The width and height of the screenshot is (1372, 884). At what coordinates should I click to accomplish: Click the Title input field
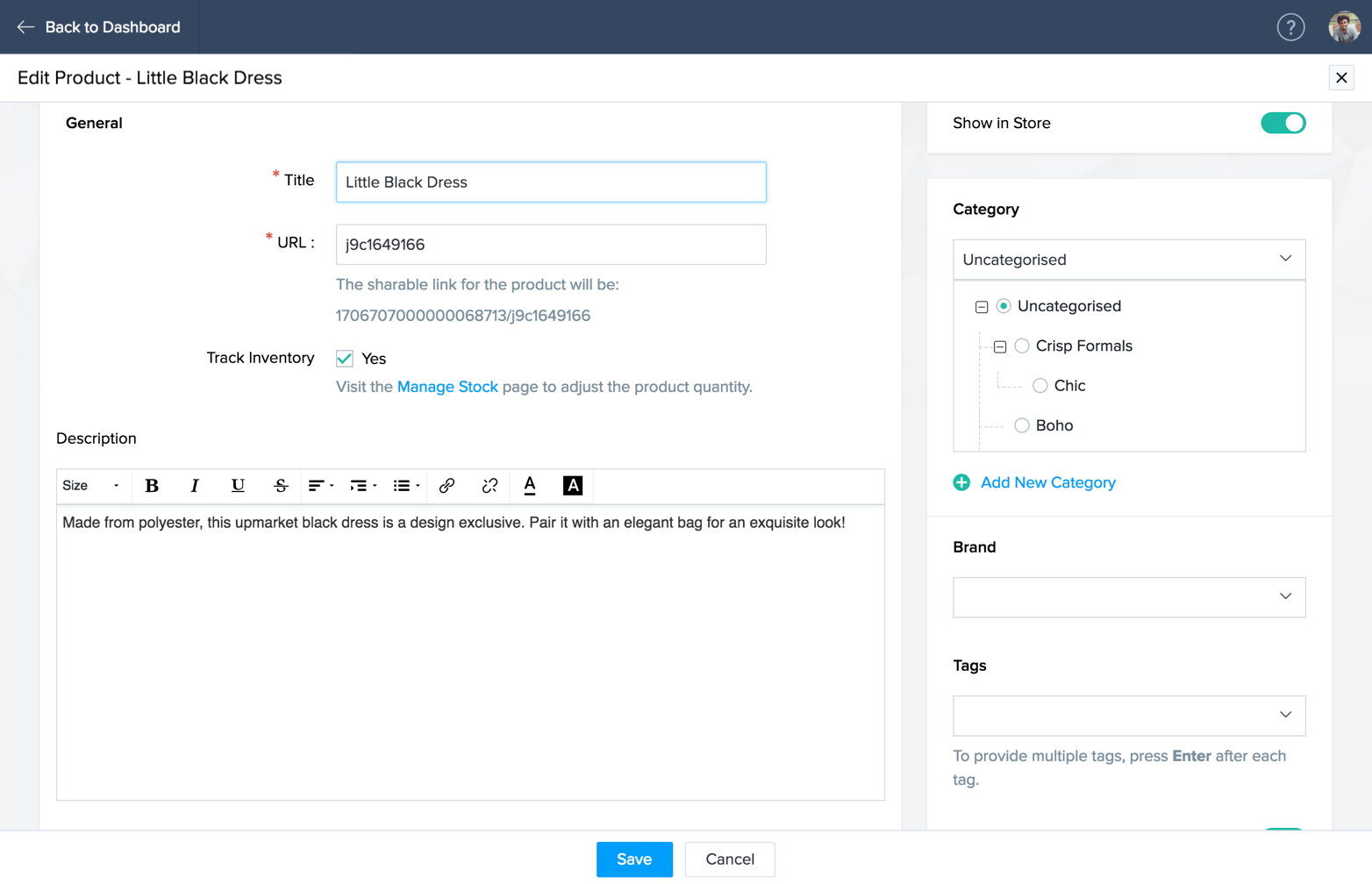[551, 182]
